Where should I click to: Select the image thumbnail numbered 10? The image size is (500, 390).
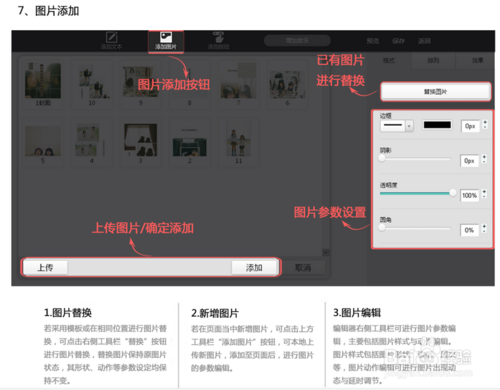(x=92, y=84)
